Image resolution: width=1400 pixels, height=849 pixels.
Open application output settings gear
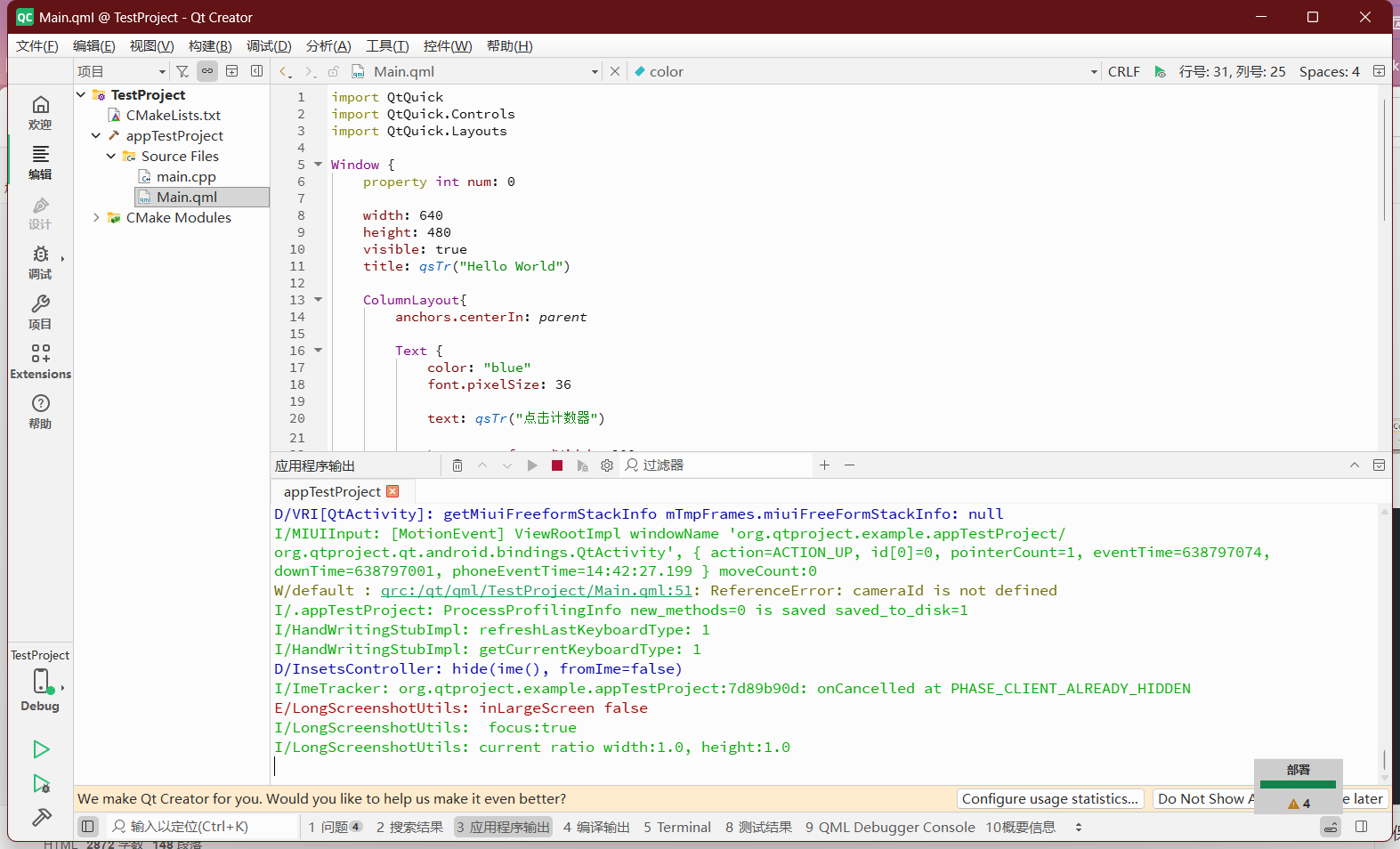(x=607, y=465)
